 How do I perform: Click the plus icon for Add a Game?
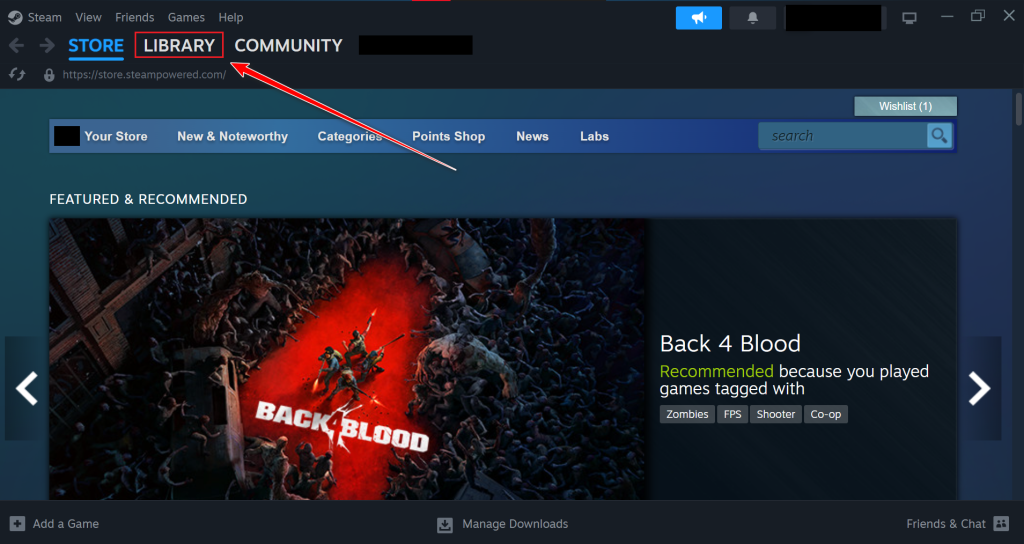coord(18,524)
